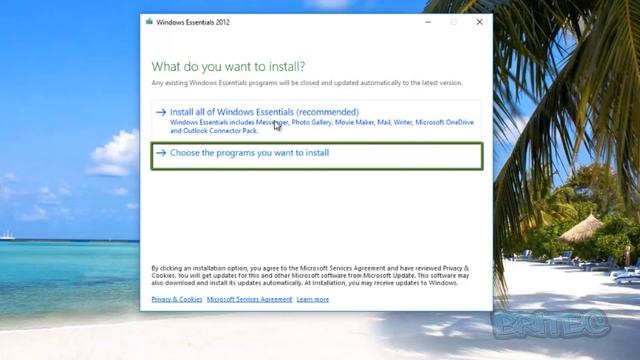This screenshot has height=360, width=640.
Task: Open the Privacy & Cookies link
Action: click(x=177, y=299)
